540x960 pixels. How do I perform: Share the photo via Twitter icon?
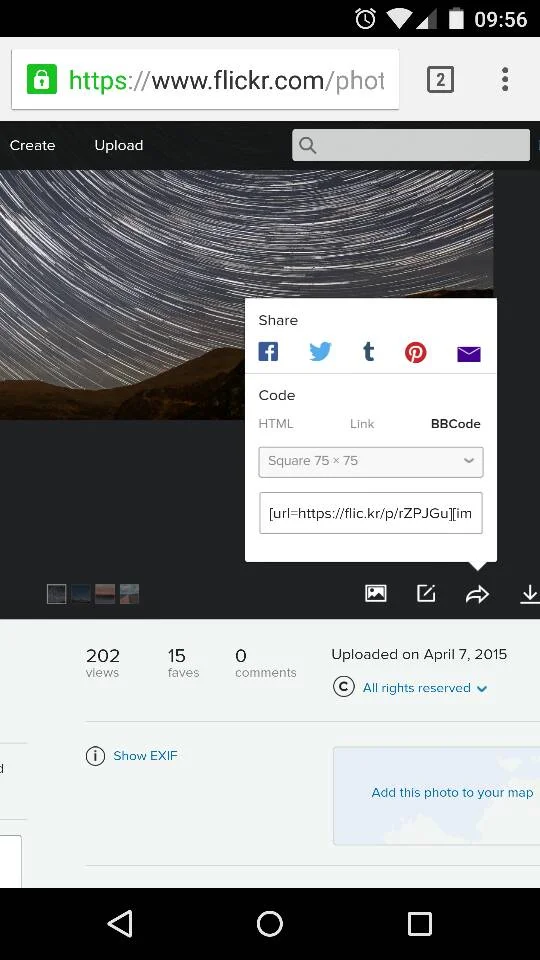coord(320,352)
